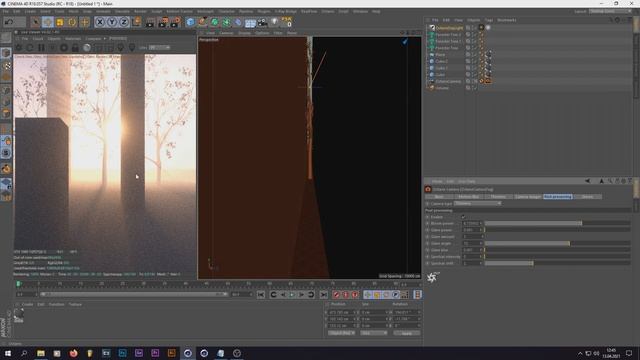
Task: Click the lock resolution icon in Live Viewer
Action: click(x=75, y=48)
